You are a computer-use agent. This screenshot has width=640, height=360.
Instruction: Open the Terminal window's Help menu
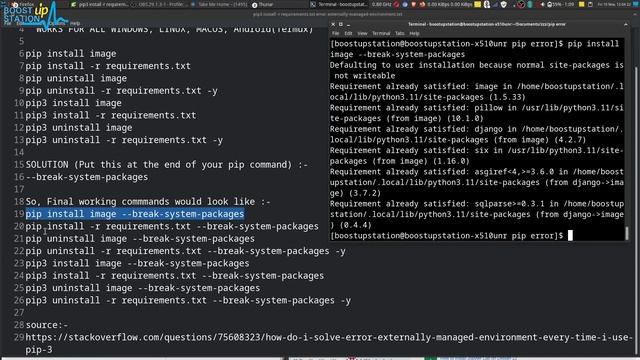pyautogui.click(x=414, y=33)
